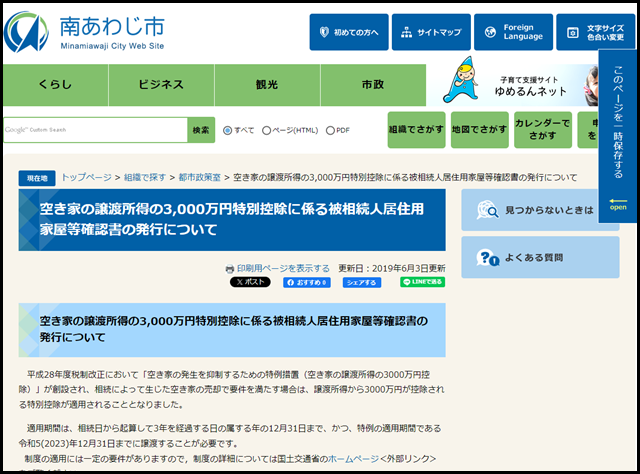Select the PDF radio button

point(330,130)
